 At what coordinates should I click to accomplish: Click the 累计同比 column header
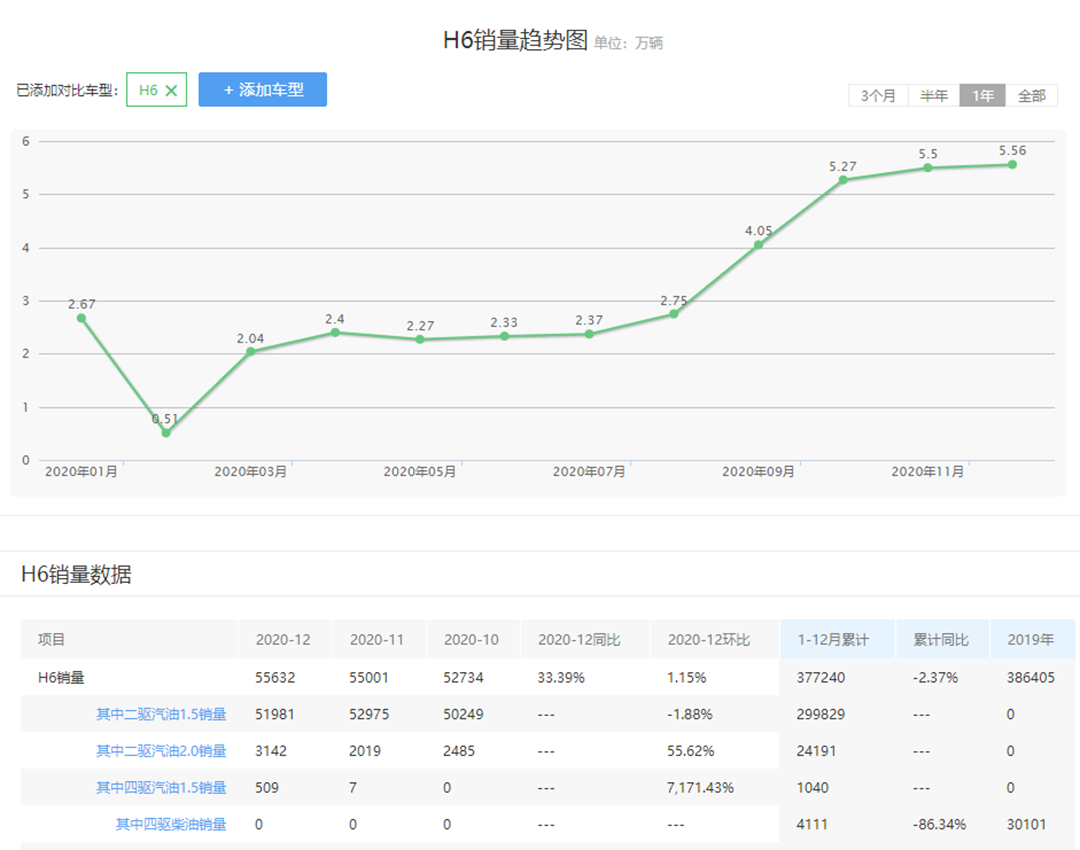click(x=940, y=640)
